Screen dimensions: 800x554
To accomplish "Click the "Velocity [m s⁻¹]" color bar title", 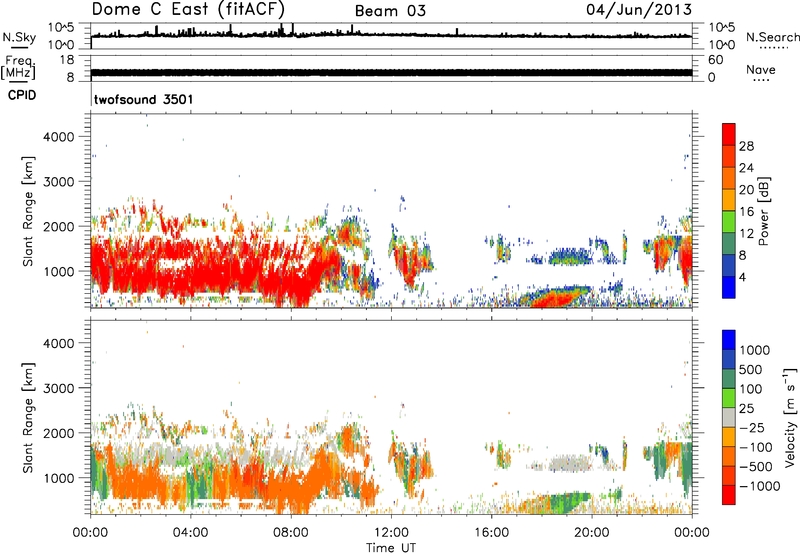I will click(790, 417).
